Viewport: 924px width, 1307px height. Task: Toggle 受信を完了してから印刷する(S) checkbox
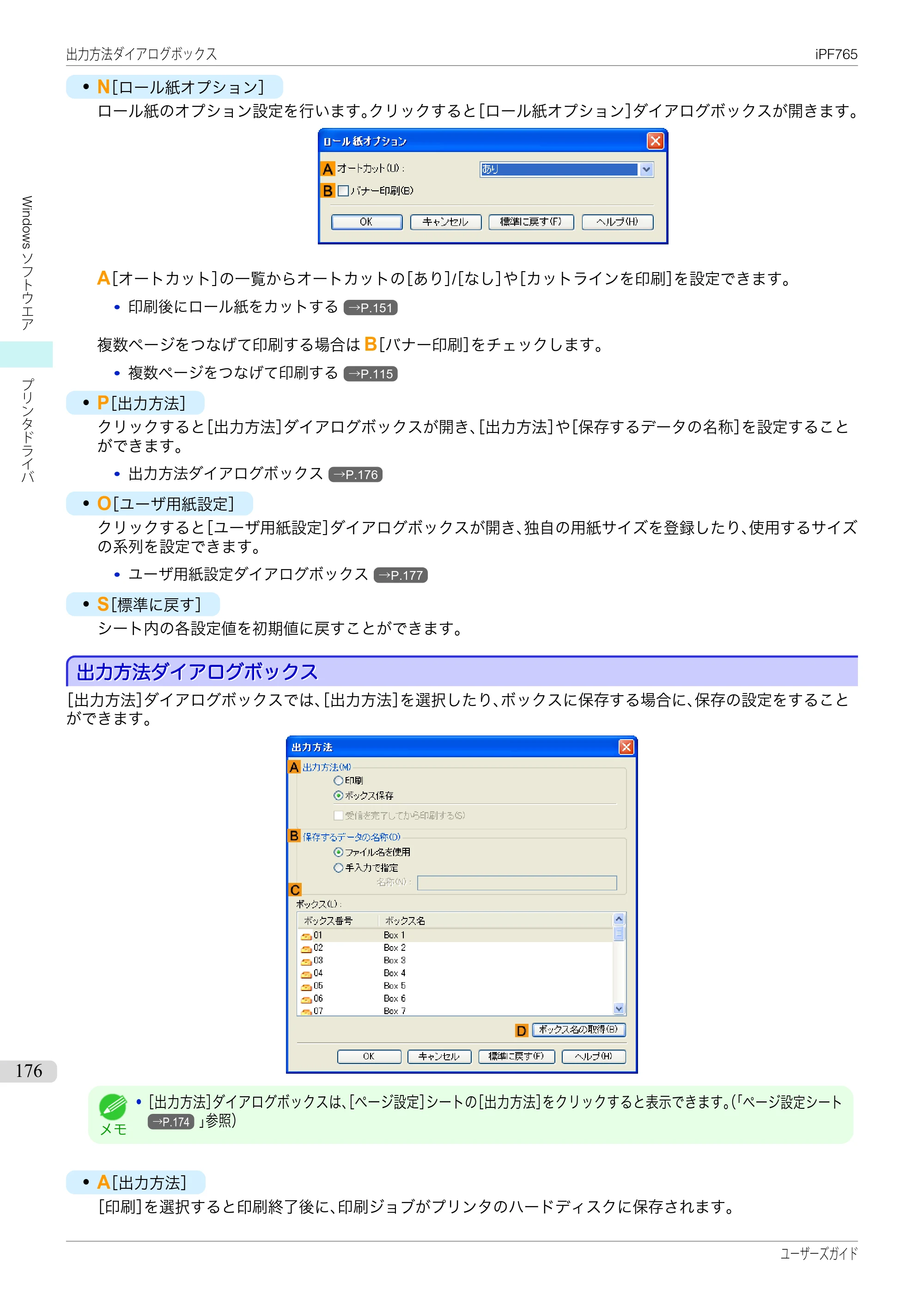(x=338, y=816)
